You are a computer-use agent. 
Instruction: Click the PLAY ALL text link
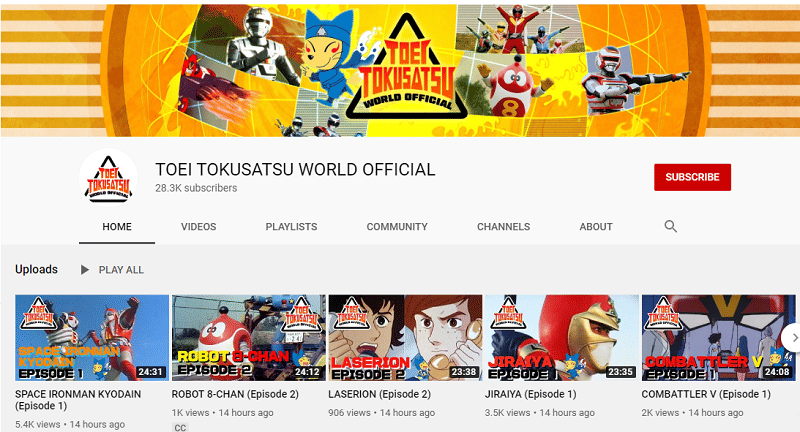coord(121,270)
